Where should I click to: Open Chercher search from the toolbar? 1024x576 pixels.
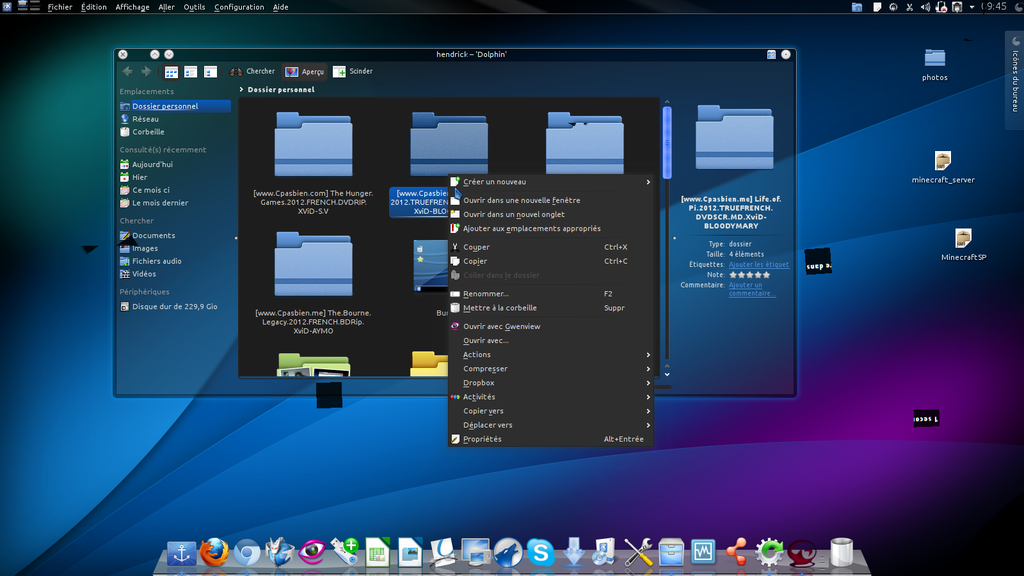[253, 71]
